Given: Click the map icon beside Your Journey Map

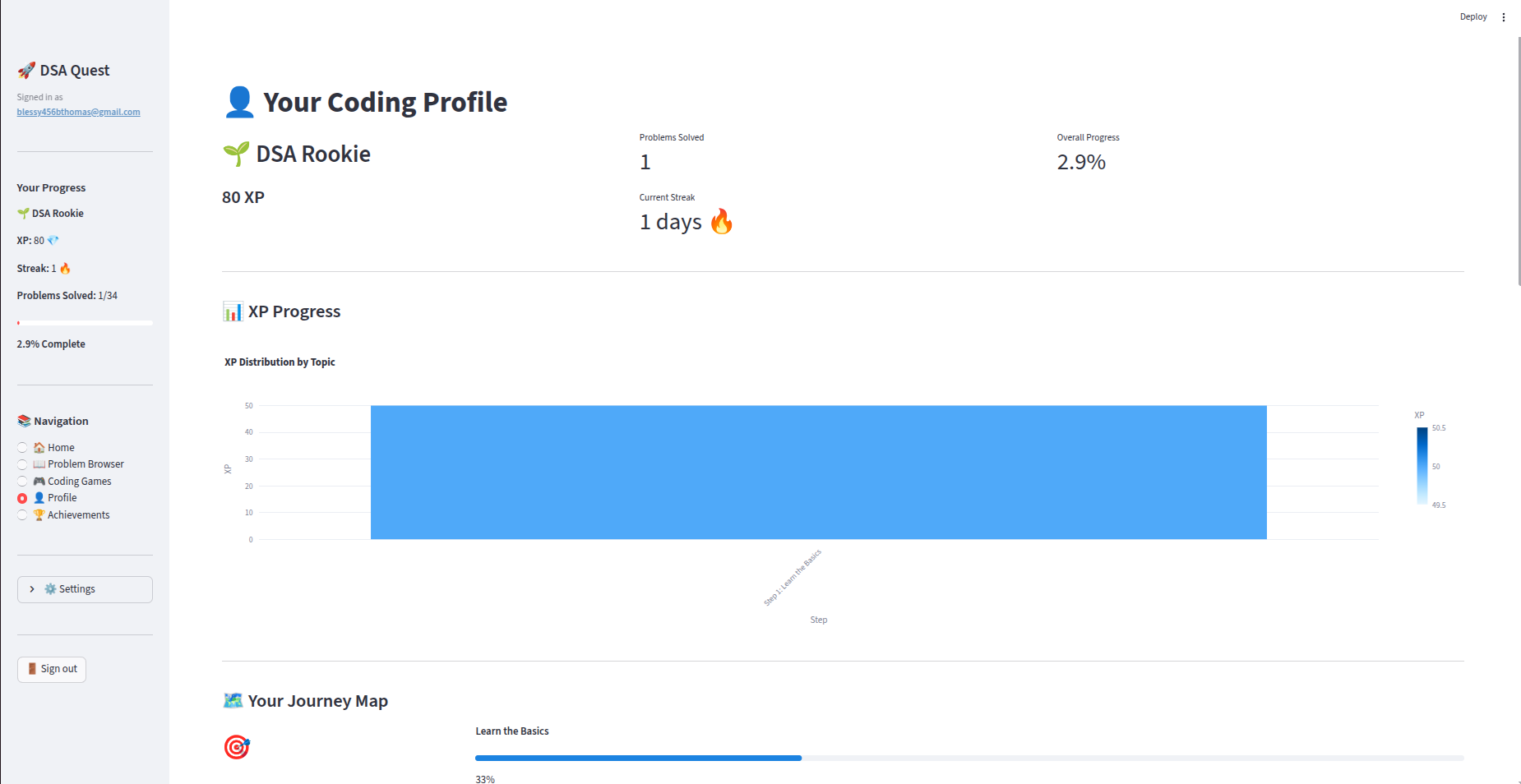Looking at the screenshot, I should pyautogui.click(x=233, y=701).
